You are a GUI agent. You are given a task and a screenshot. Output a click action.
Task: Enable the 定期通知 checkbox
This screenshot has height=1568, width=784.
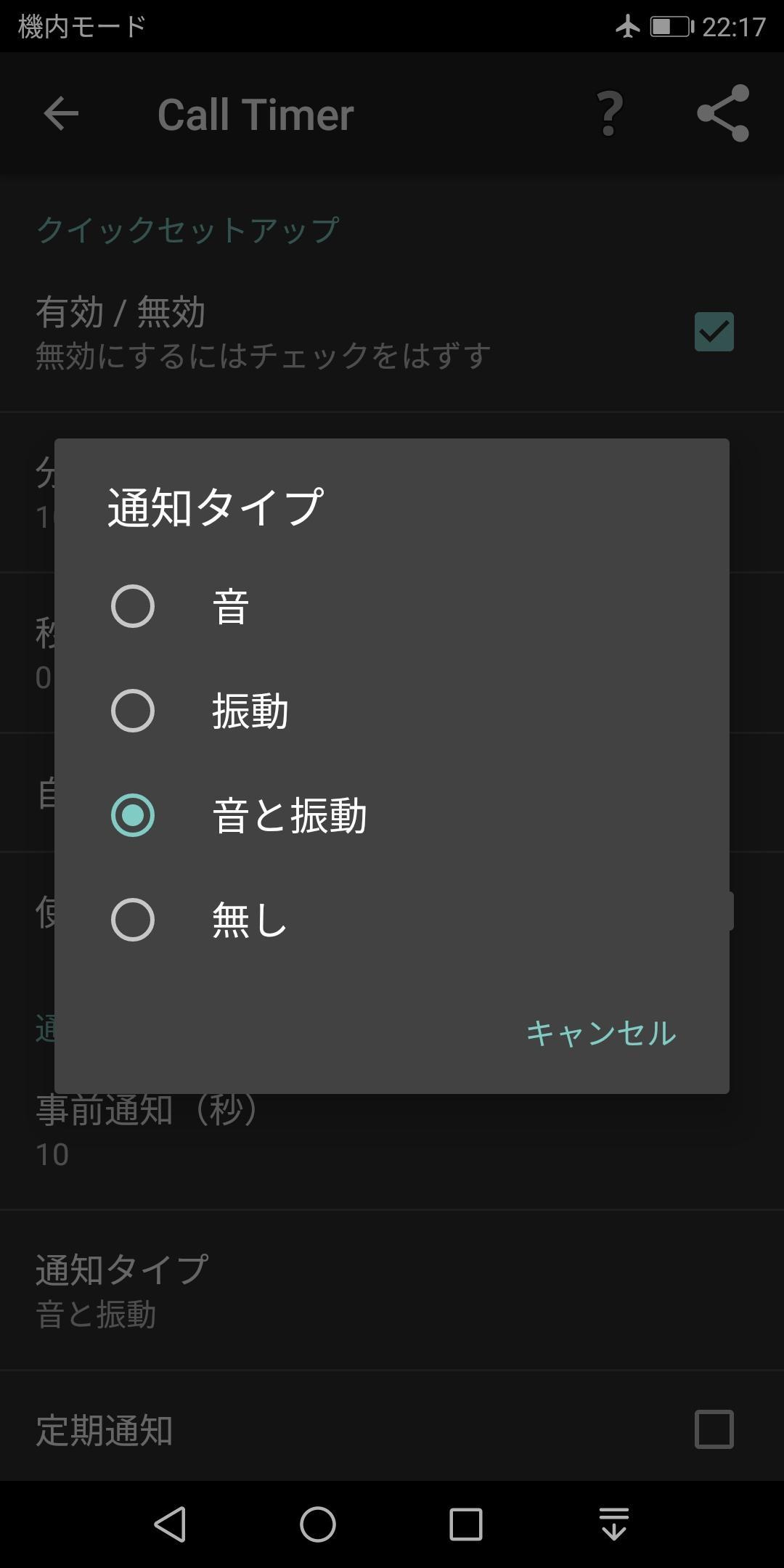coord(714,1429)
